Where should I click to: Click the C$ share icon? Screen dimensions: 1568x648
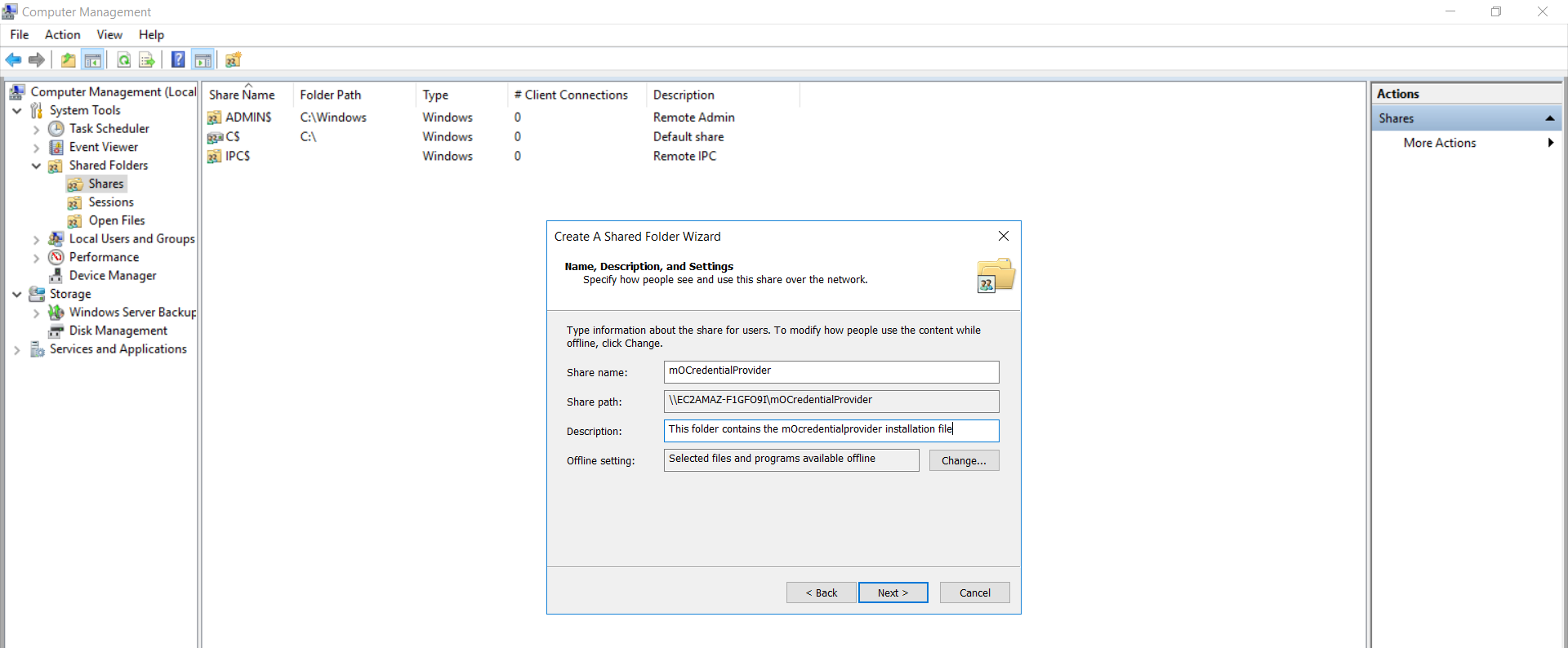[215, 137]
